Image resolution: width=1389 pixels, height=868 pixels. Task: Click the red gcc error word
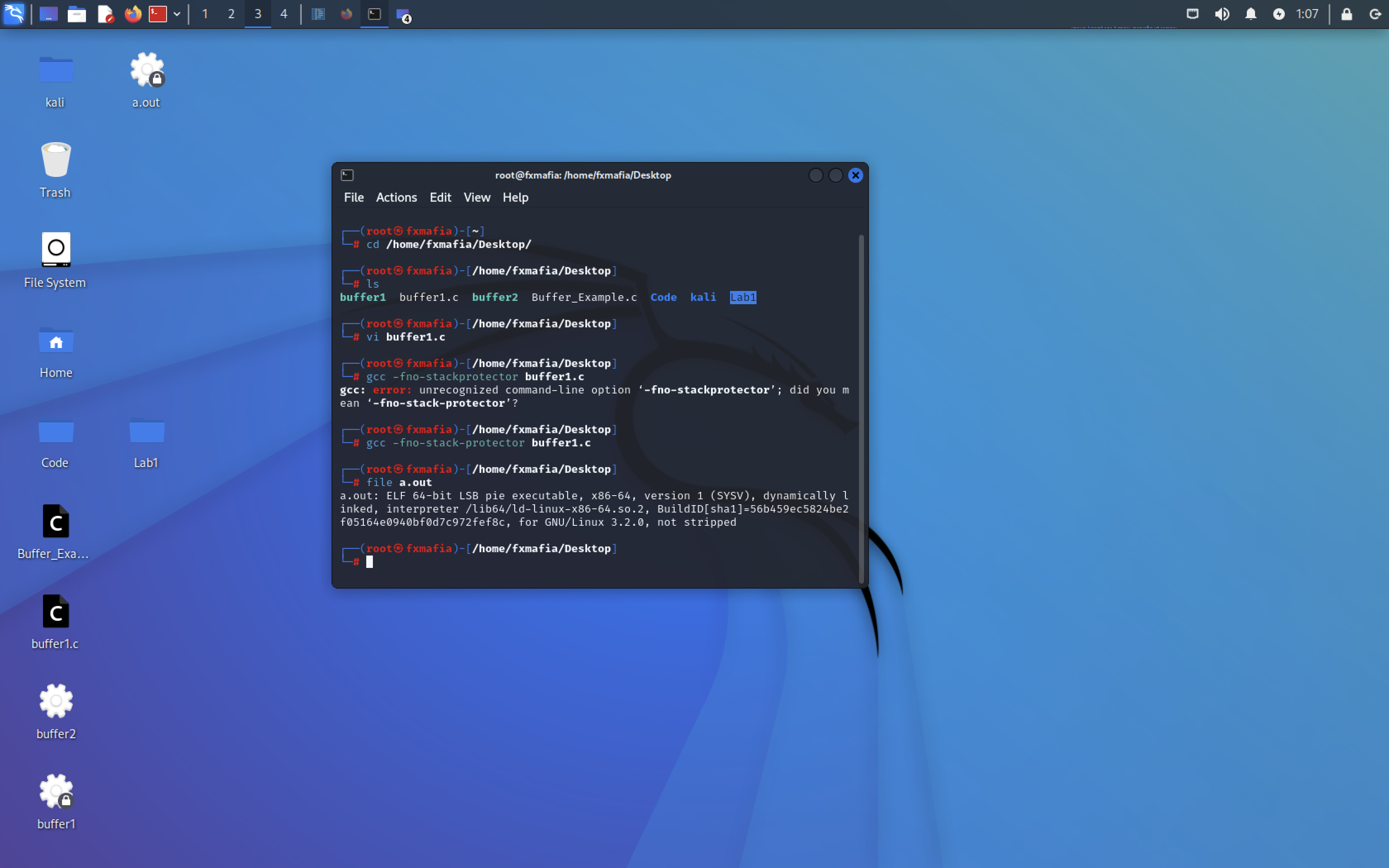[x=391, y=390]
